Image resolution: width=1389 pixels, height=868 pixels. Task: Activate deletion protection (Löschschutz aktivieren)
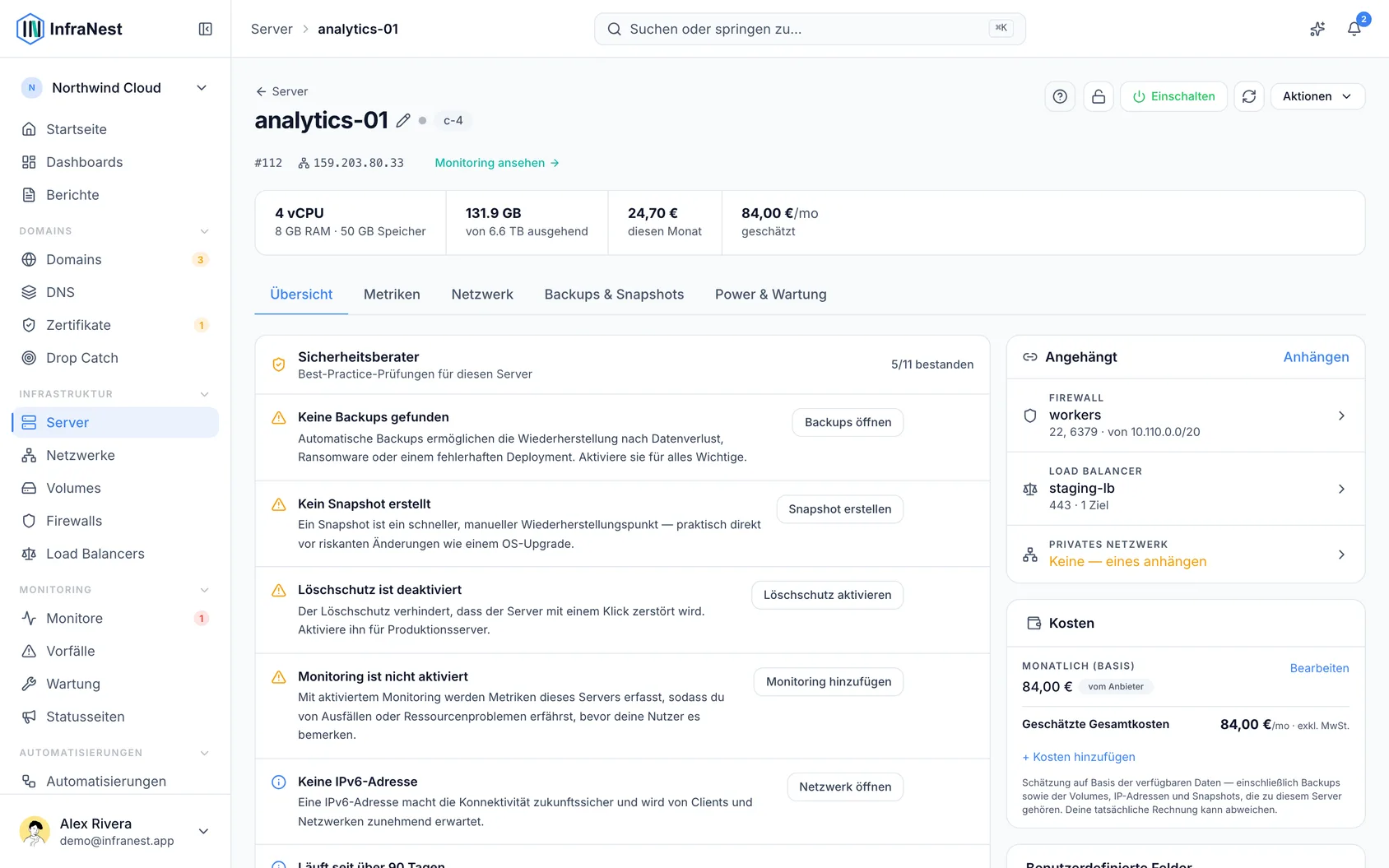pyautogui.click(x=827, y=595)
